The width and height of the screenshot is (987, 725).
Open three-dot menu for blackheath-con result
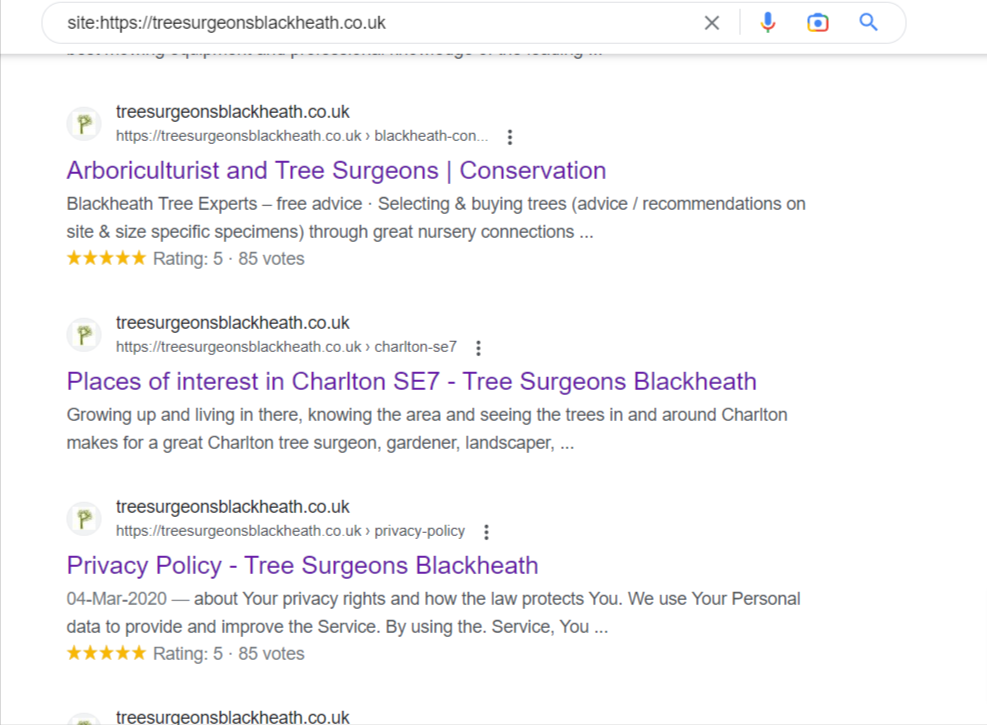[510, 137]
